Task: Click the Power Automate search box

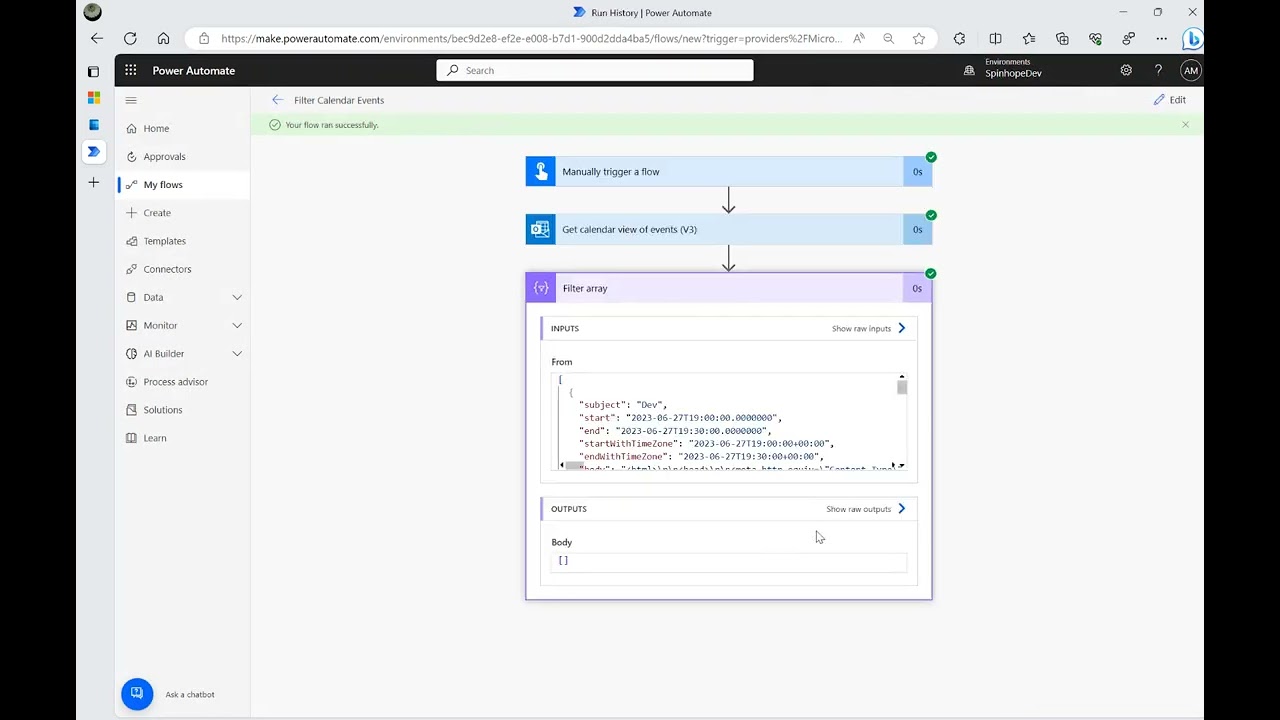Action: [x=595, y=70]
